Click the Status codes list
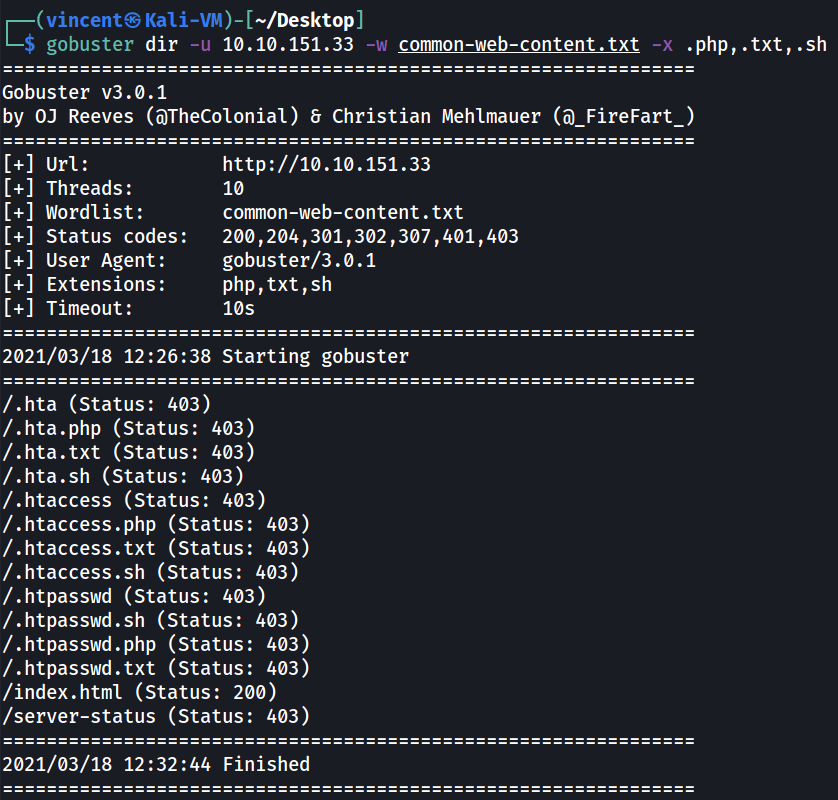The image size is (838, 800). (370, 237)
